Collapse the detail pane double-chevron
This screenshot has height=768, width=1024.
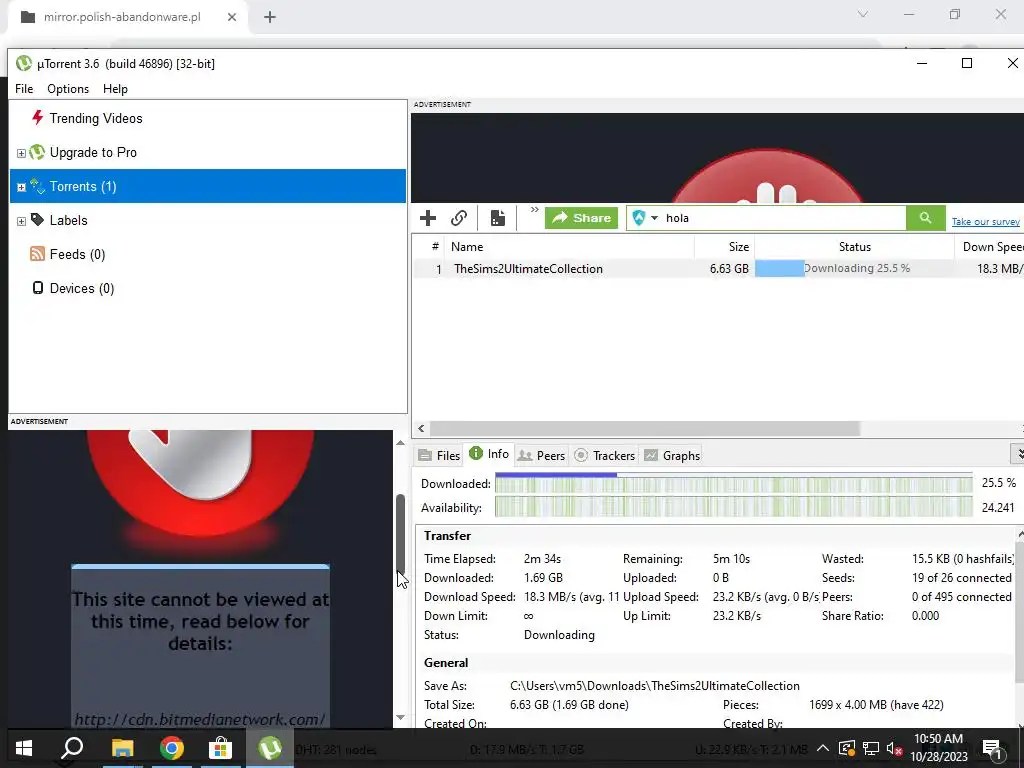(1017, 453)
